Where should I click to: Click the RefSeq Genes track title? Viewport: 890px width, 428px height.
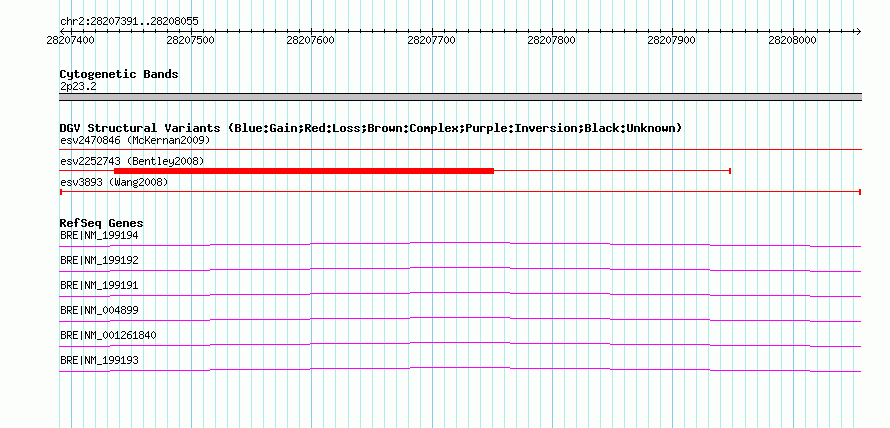coord(102,223)
